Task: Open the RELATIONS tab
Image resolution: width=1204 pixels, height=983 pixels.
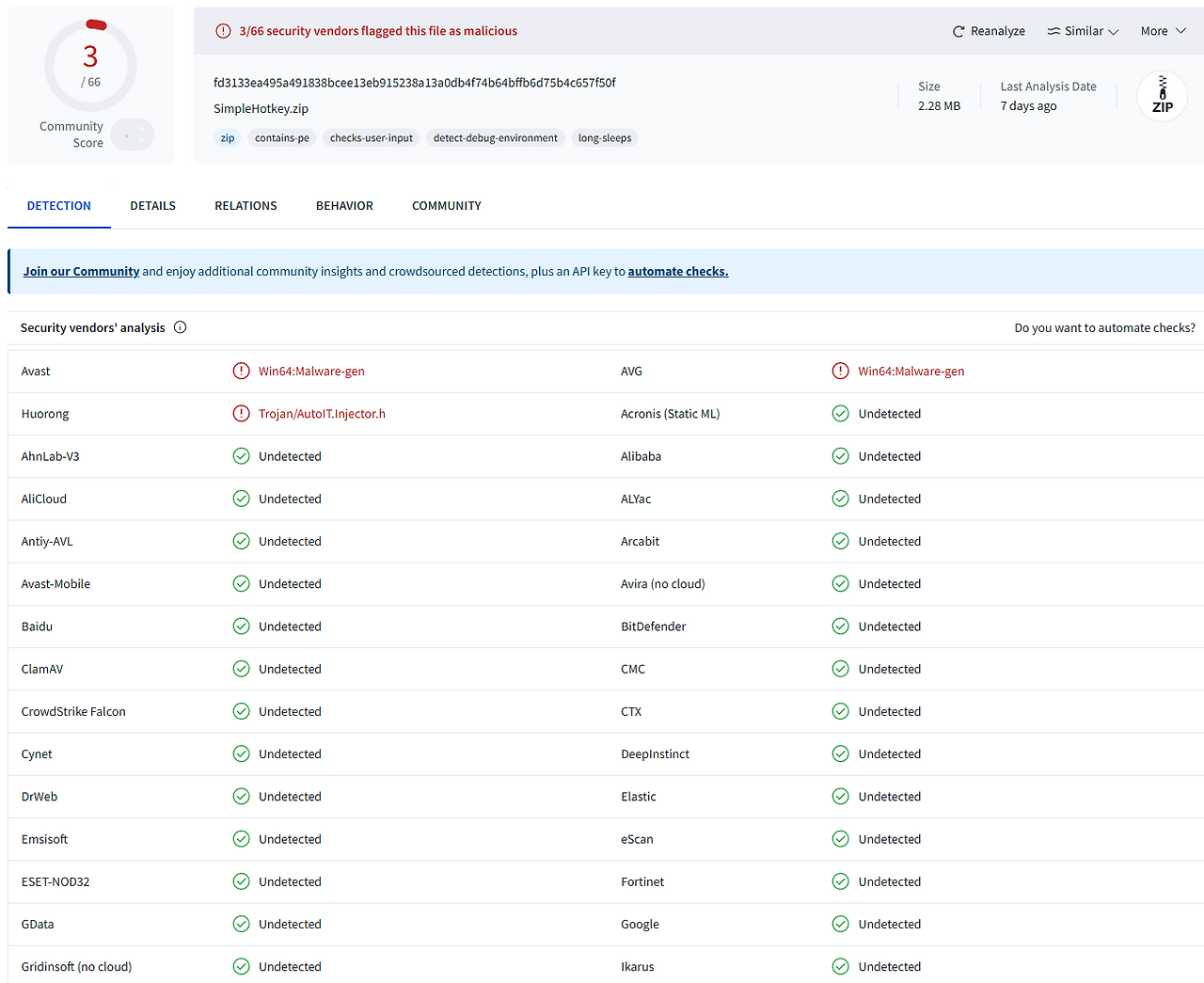Action: pyautogui.click(x=246, y=206)
